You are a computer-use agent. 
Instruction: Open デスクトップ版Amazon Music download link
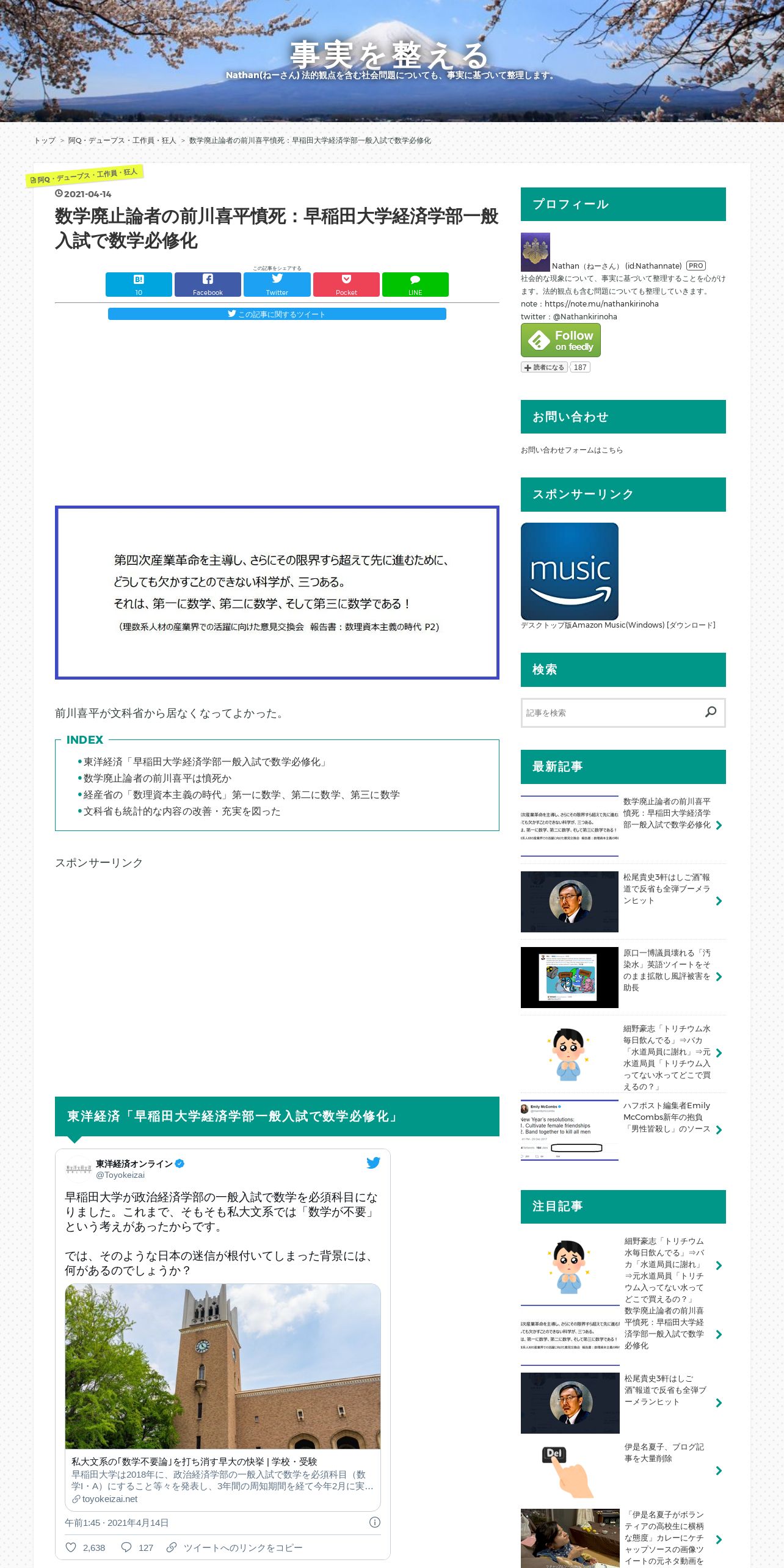pos(618,625)
